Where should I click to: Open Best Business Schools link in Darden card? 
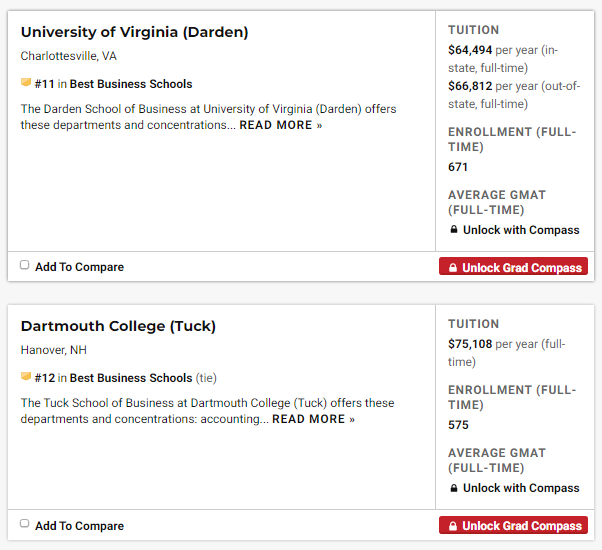tap(131, 84)
